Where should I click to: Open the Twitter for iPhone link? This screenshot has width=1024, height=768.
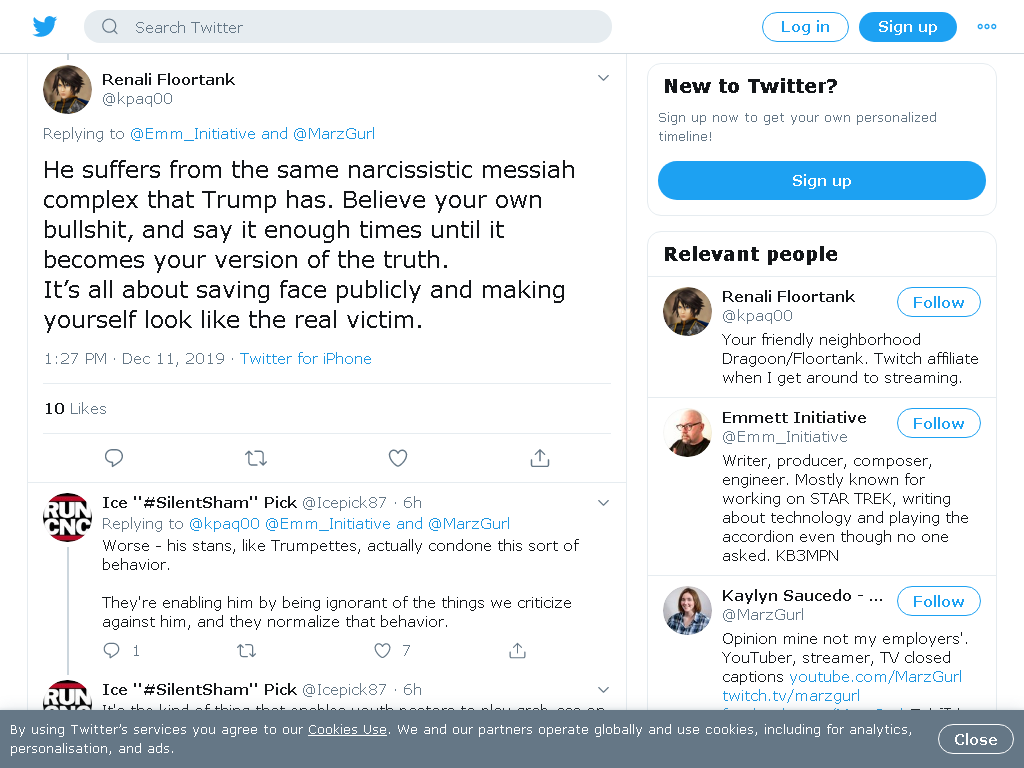tap(306, 359)
